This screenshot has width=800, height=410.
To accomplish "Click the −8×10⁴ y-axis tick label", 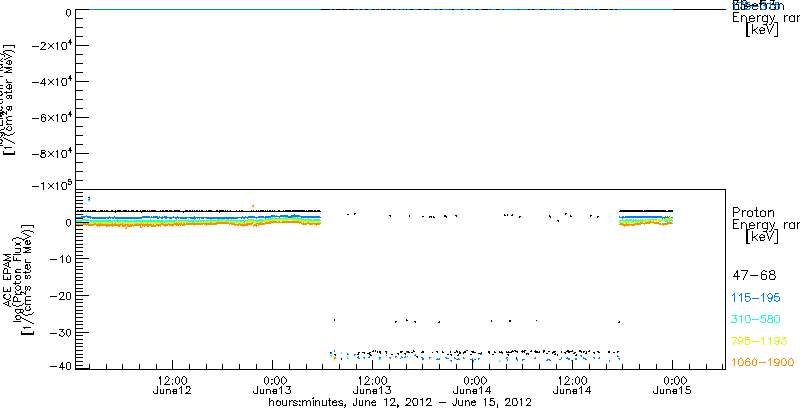I will [x=51, y=153].
